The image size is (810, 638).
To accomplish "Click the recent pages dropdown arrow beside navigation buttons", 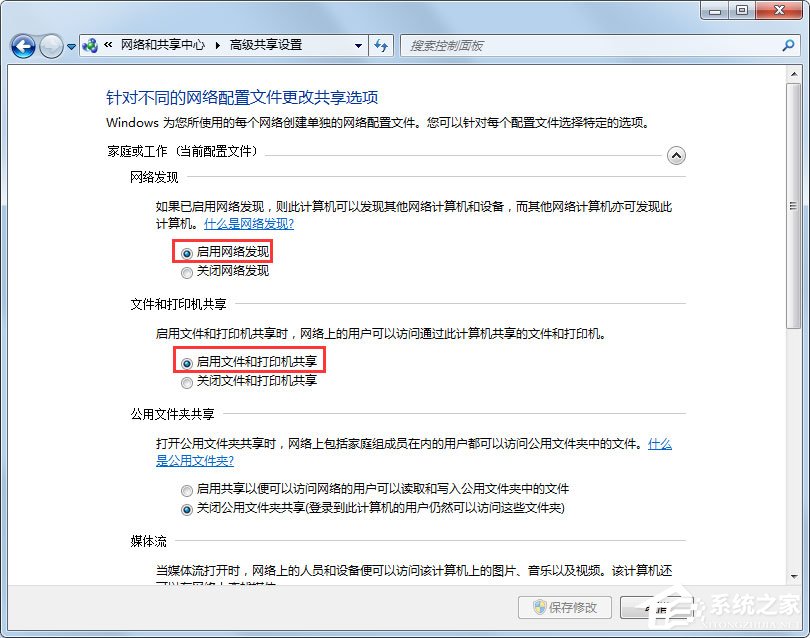I will [x=70, y=46].
